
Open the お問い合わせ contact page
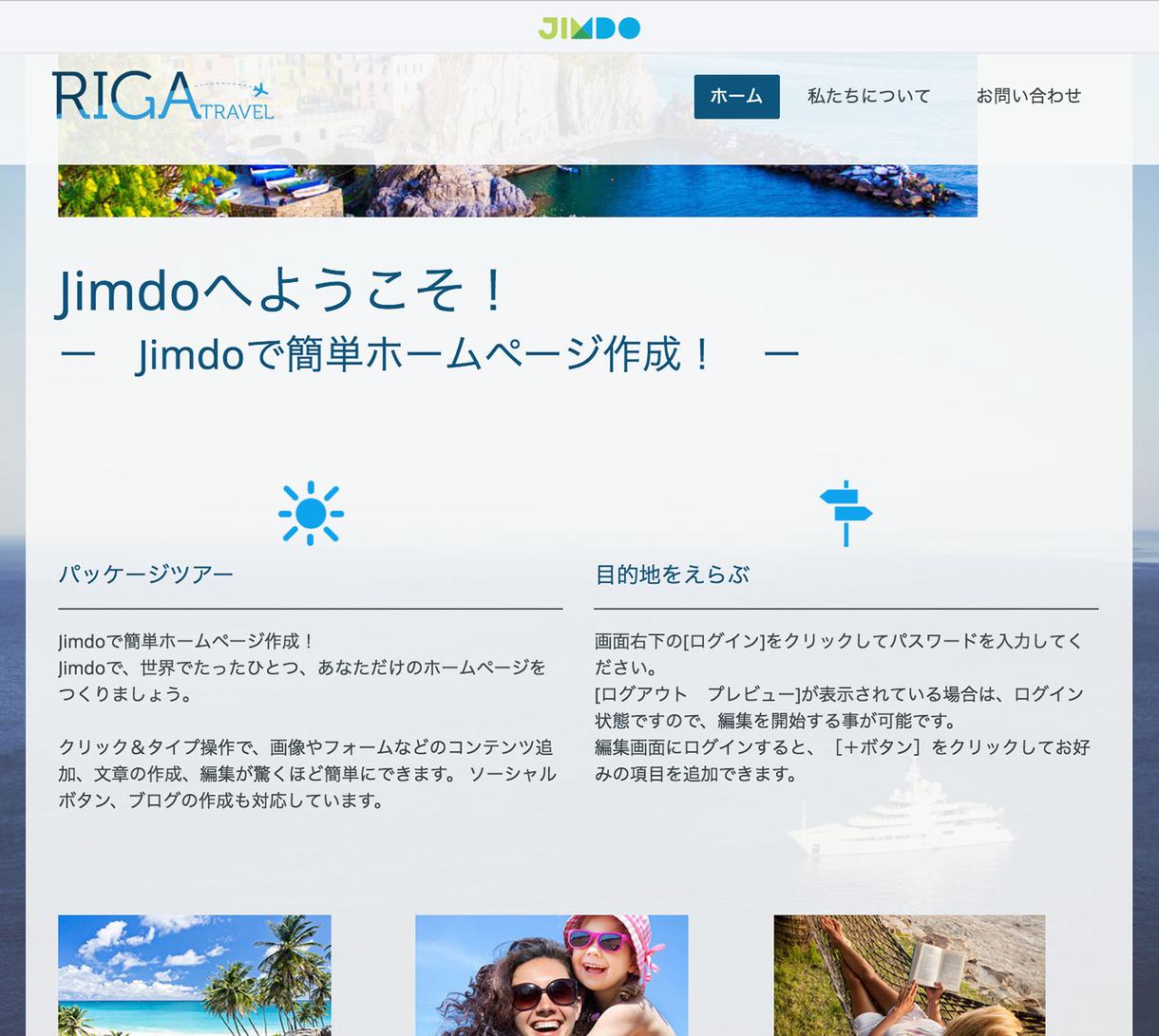(1028, 96)
